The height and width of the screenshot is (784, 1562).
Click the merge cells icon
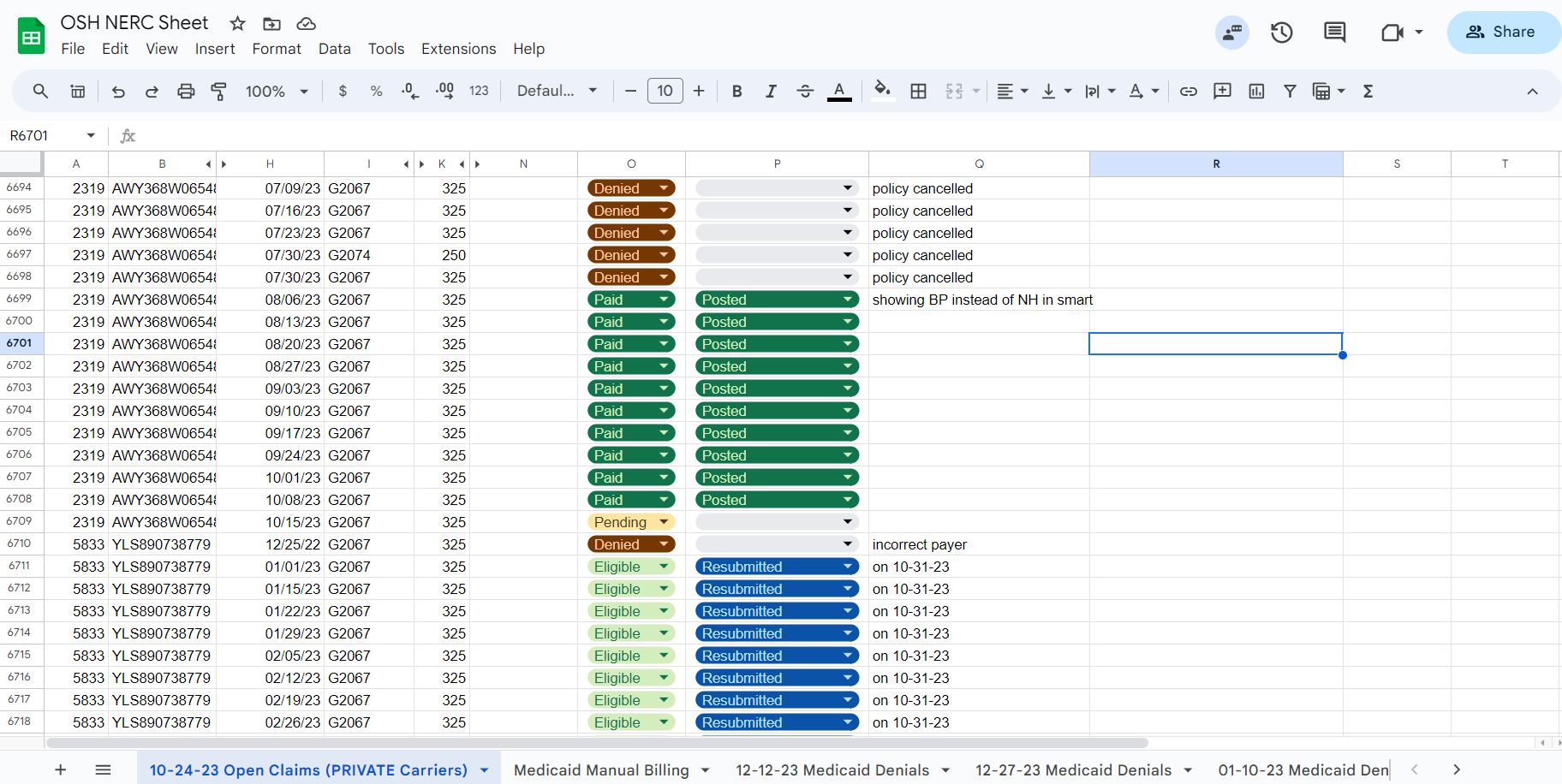pyautogui.click(x=954, y=91)
